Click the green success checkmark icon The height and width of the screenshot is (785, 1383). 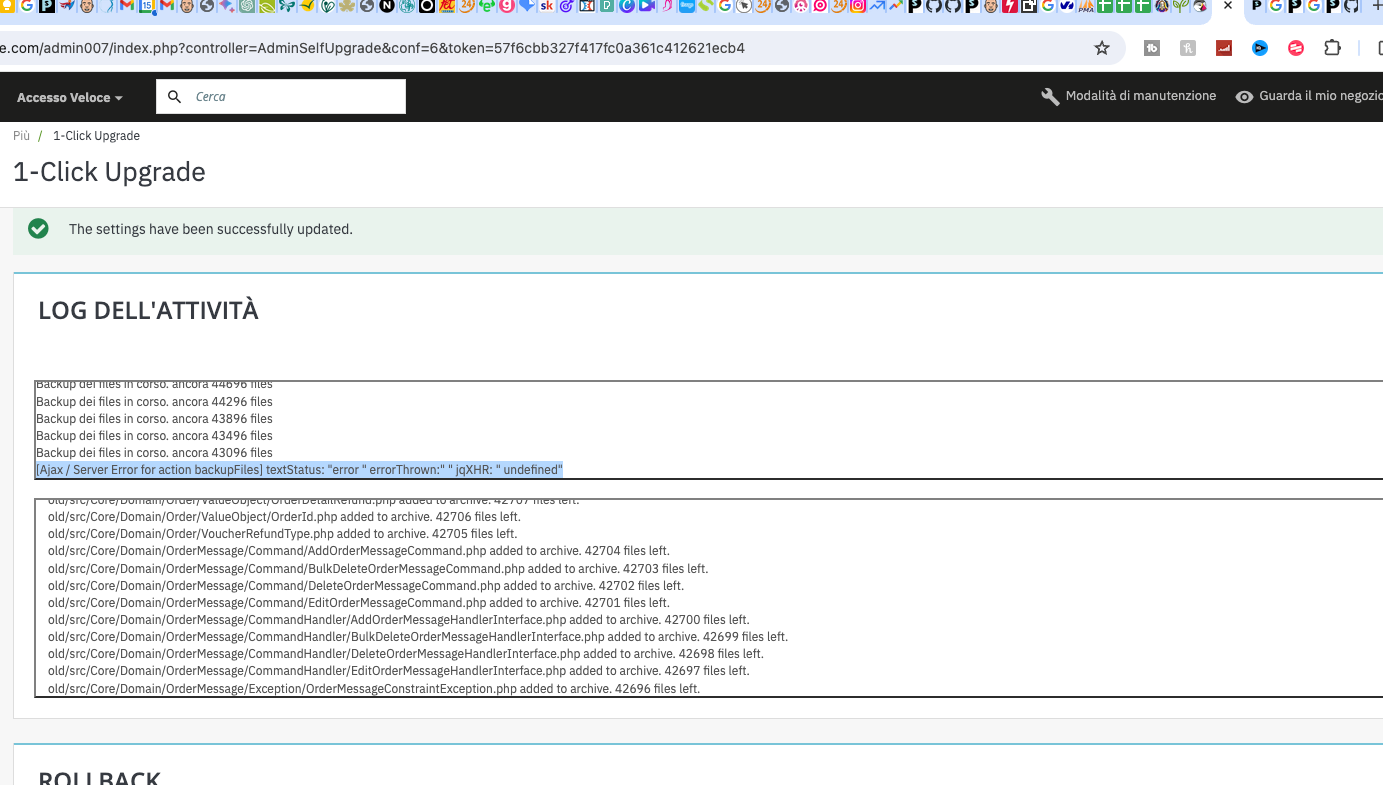click(x=38, y=229)
